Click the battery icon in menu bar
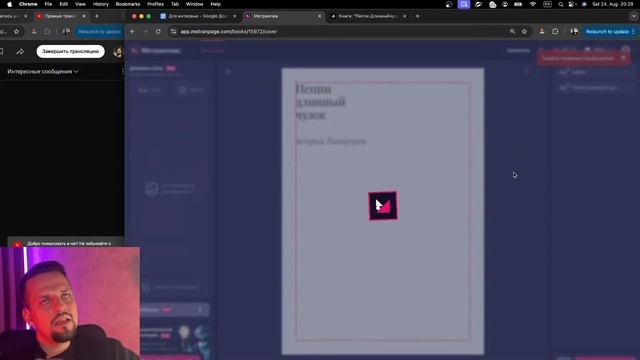The width and height of the screenshot is (640, 360). [518, 4]
